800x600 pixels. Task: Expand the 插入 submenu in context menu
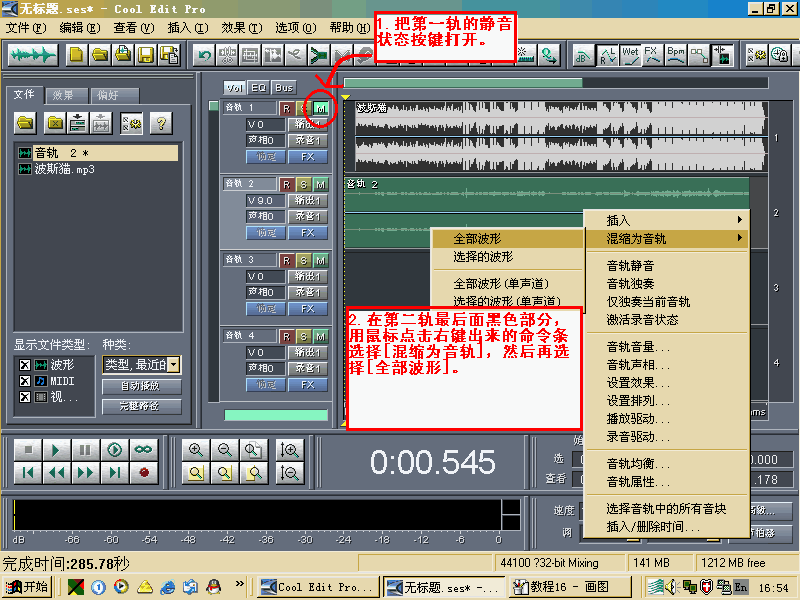(x=668, y=220)
